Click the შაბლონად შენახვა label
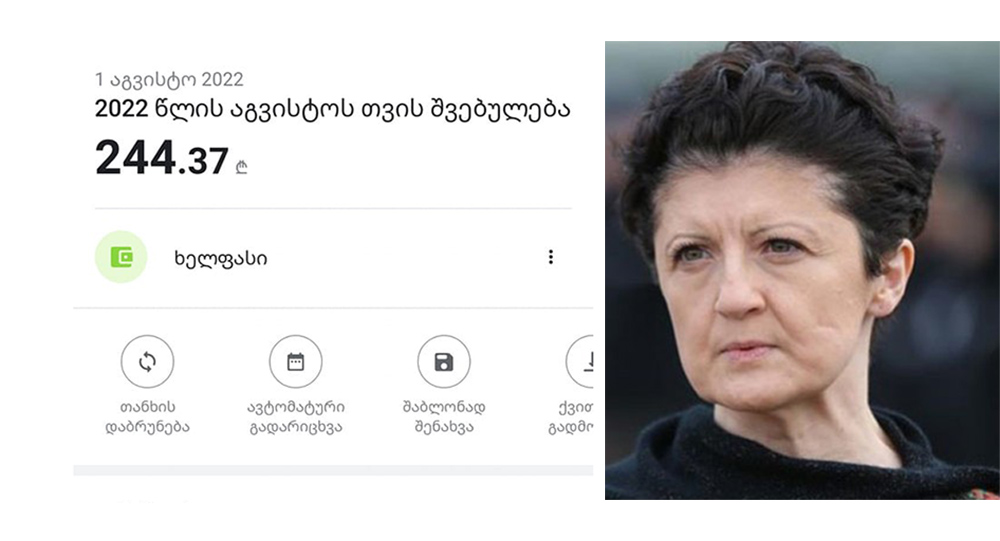1000x541 pixels. [444, 417]
